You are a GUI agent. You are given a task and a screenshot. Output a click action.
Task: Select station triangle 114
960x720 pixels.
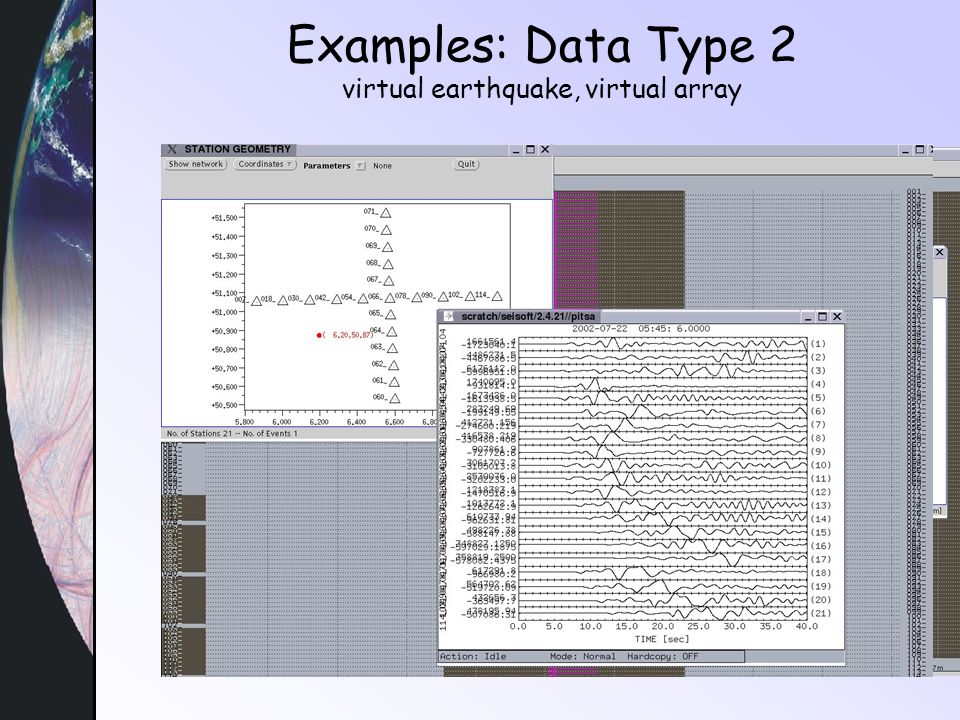497,296
